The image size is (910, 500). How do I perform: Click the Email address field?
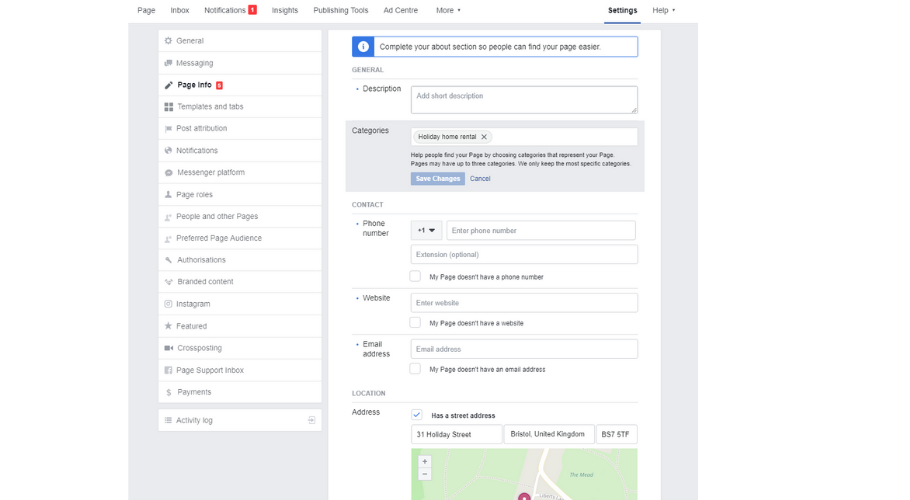[x=524, y=349]
